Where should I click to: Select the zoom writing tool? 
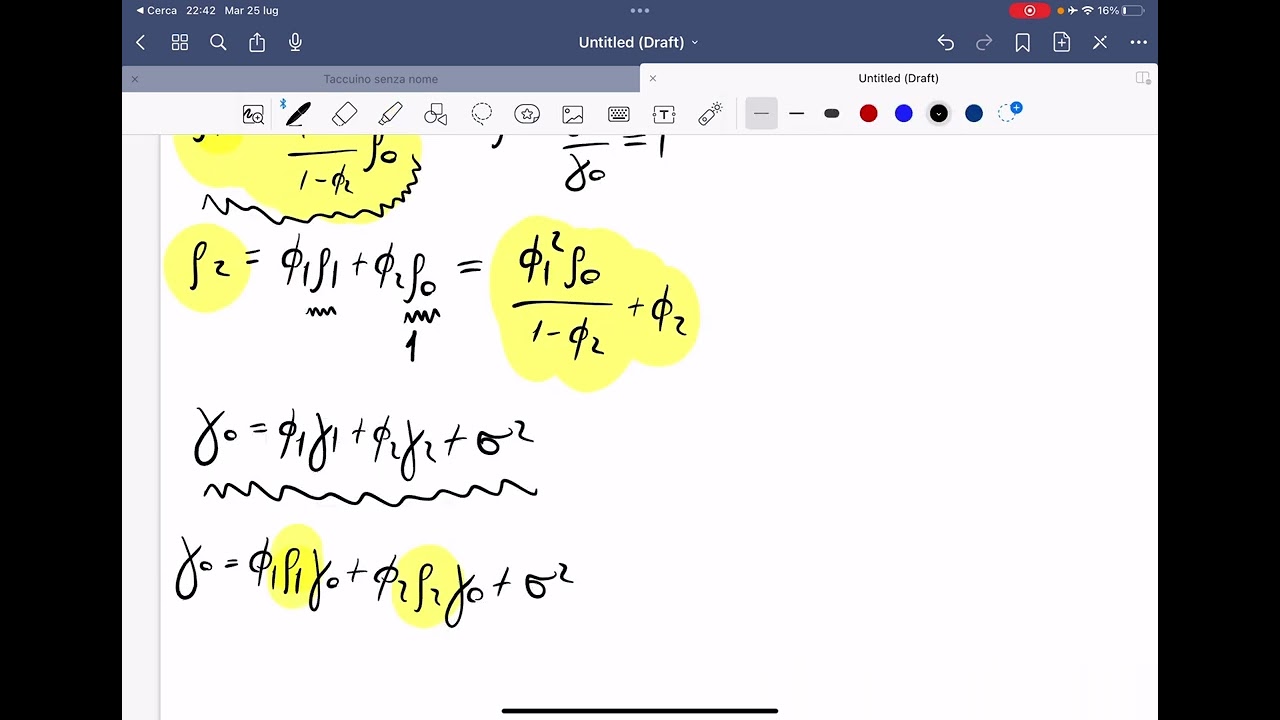pos(253,114)
